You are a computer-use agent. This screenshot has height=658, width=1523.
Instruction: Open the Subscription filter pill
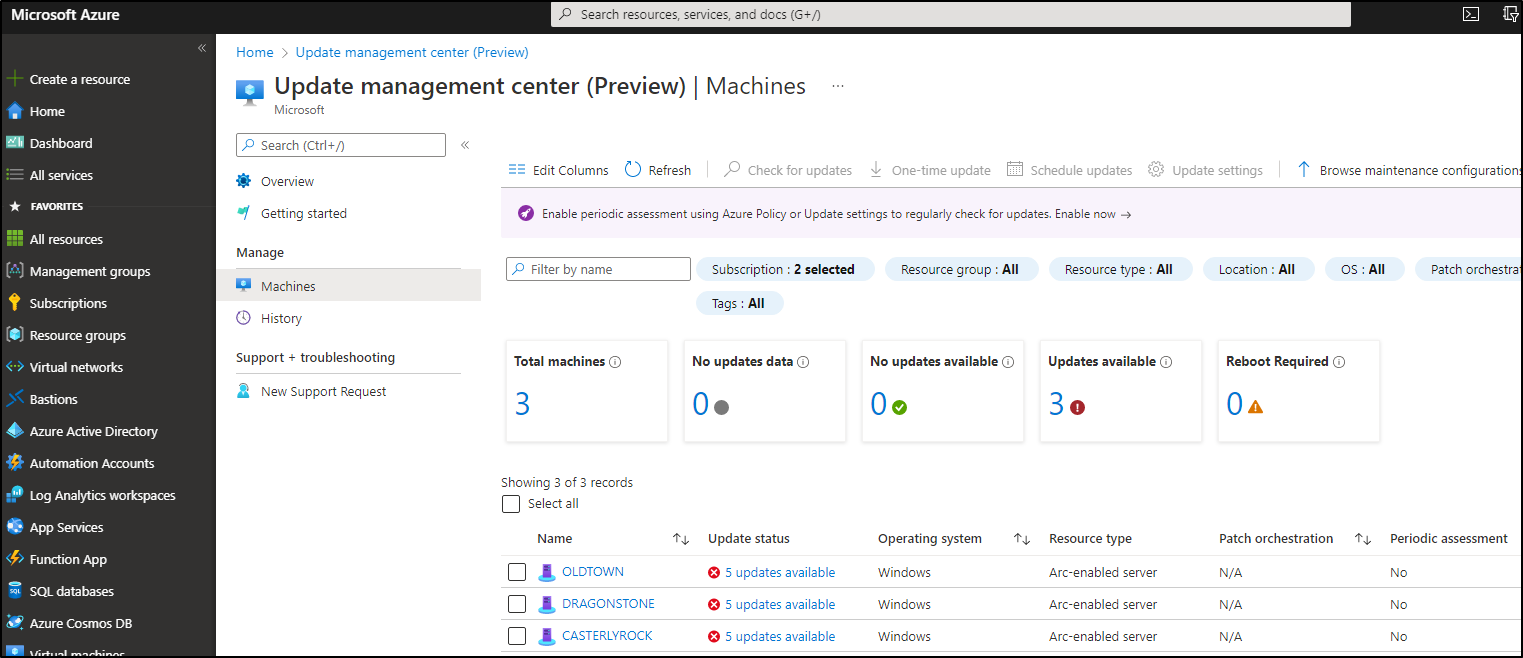click(785, 269)
